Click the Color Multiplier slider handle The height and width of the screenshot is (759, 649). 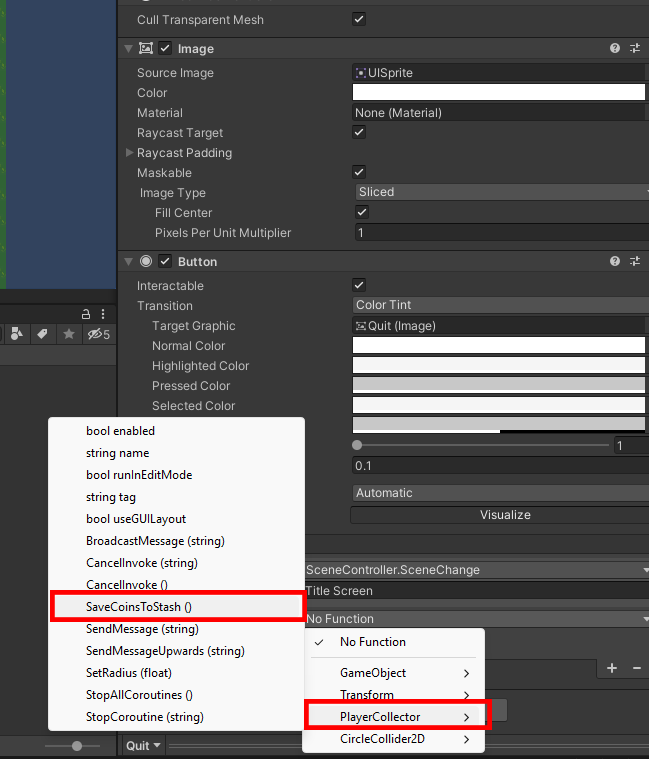tap(357, 445)
